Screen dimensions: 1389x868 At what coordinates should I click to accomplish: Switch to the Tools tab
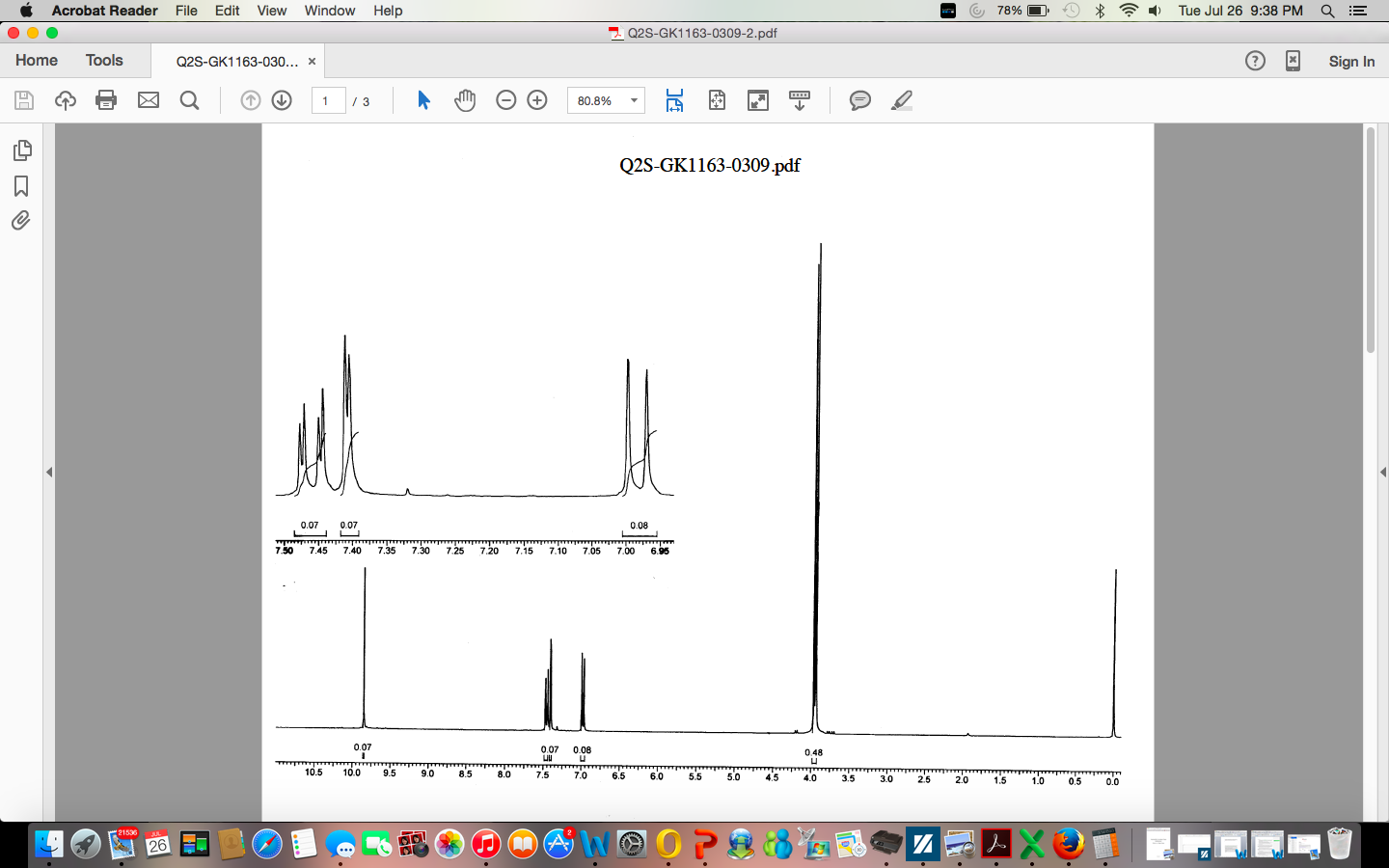tap(104, 60)
